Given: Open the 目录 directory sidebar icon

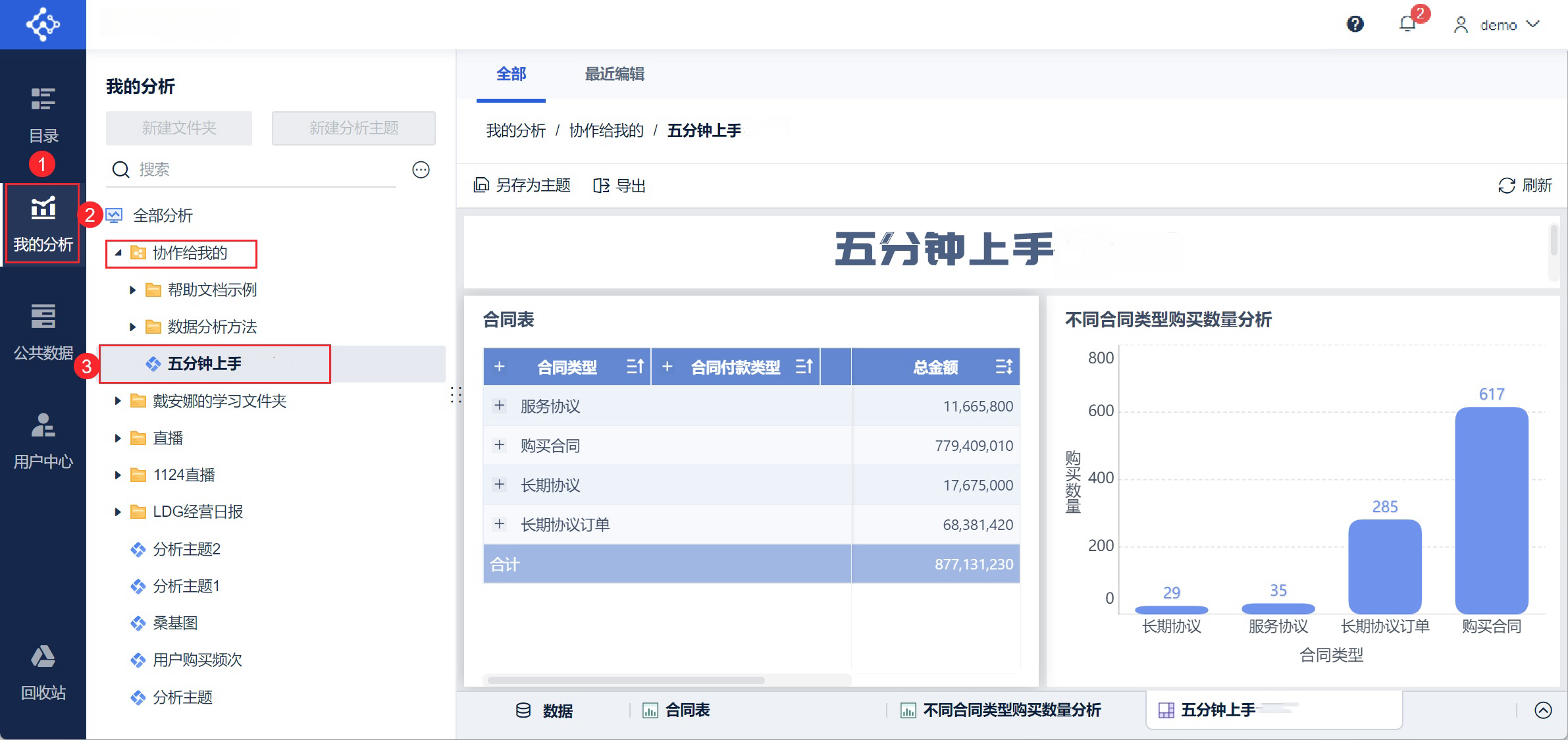Looking at the screenshot, I should pos(43,115).
